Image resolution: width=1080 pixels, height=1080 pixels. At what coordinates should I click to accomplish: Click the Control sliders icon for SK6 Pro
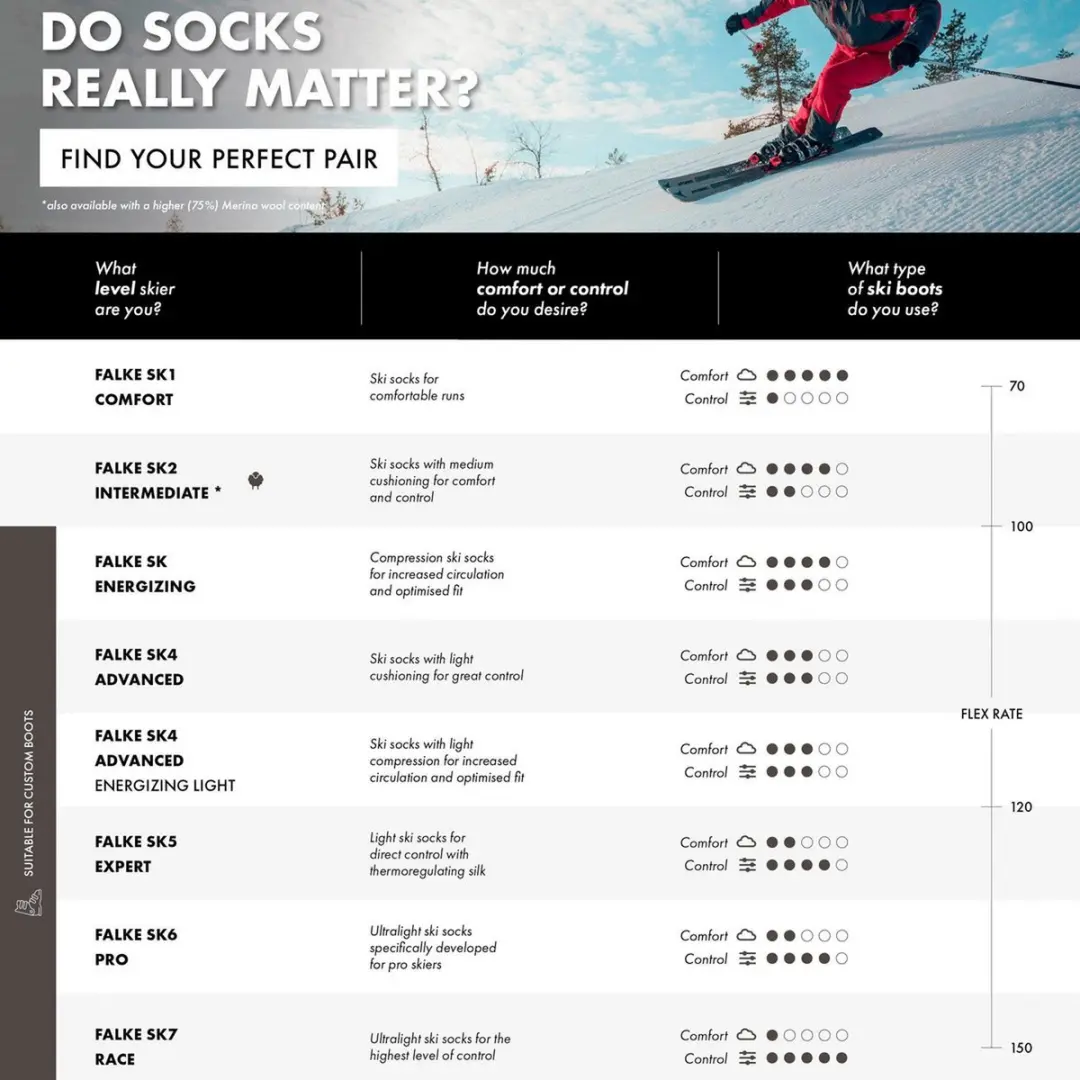click(x=747, y=958)
